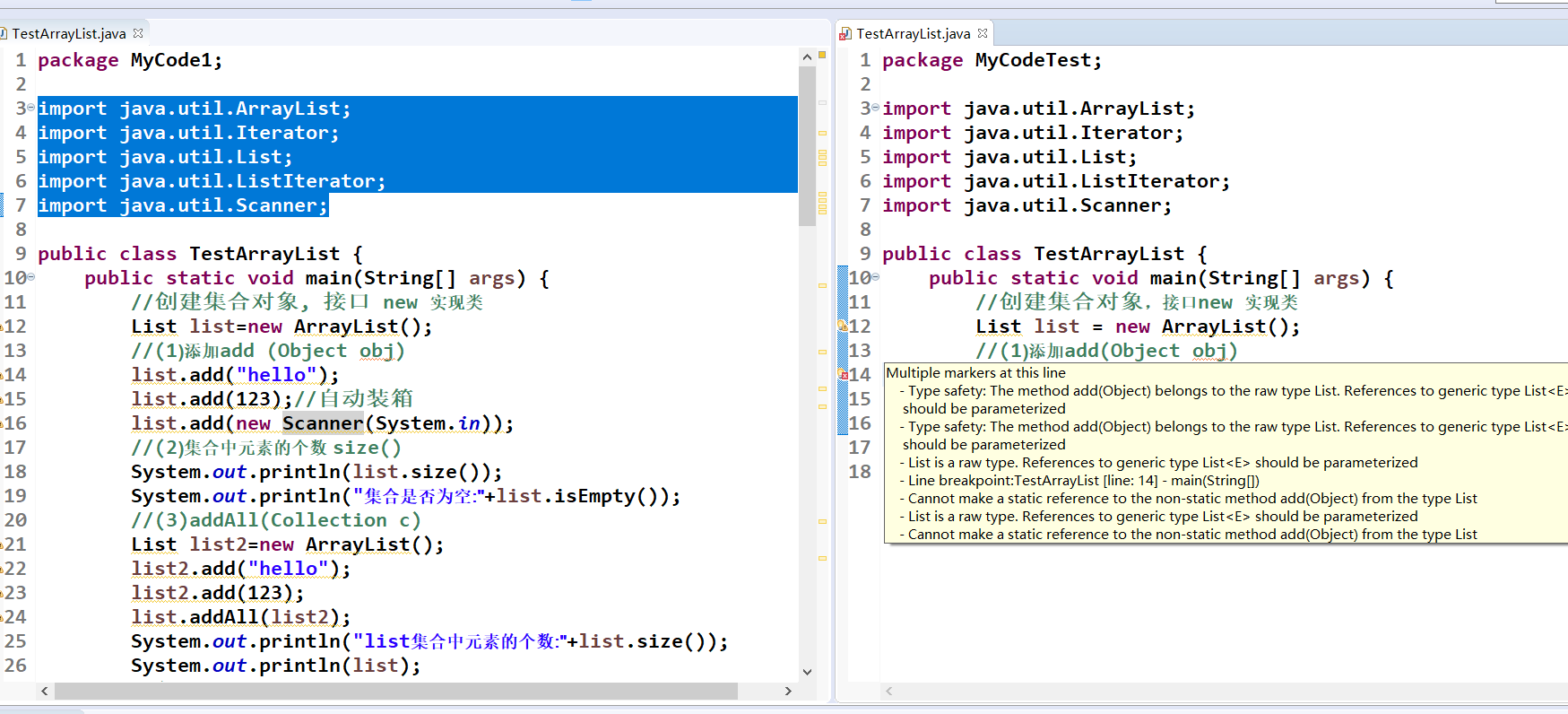
Task: Click 'list.add("hello");' on left line 14
Action: tap(235, 375)
